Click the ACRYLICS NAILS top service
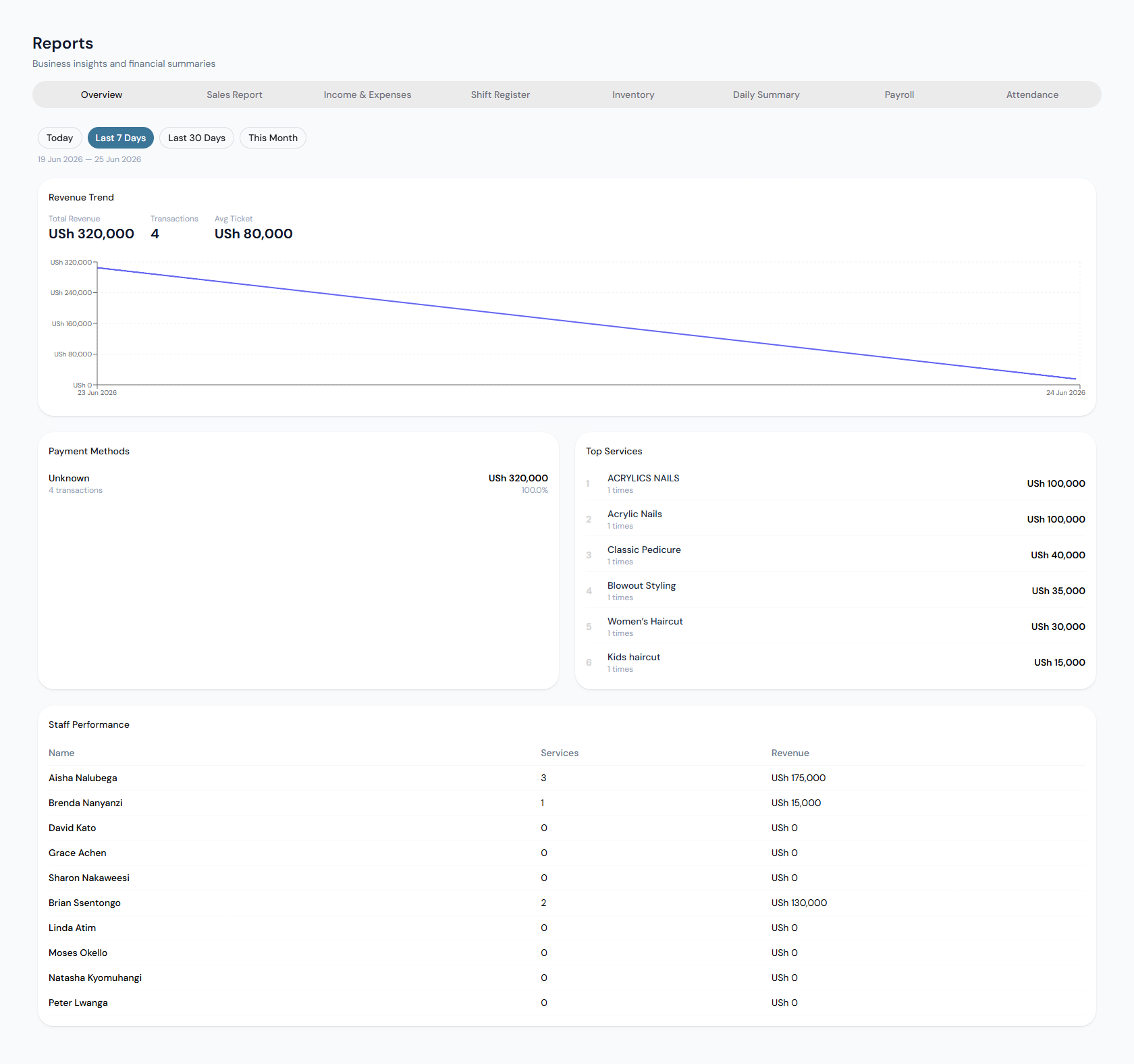This screenshot has height=1064, width=1134. [836, 483]
